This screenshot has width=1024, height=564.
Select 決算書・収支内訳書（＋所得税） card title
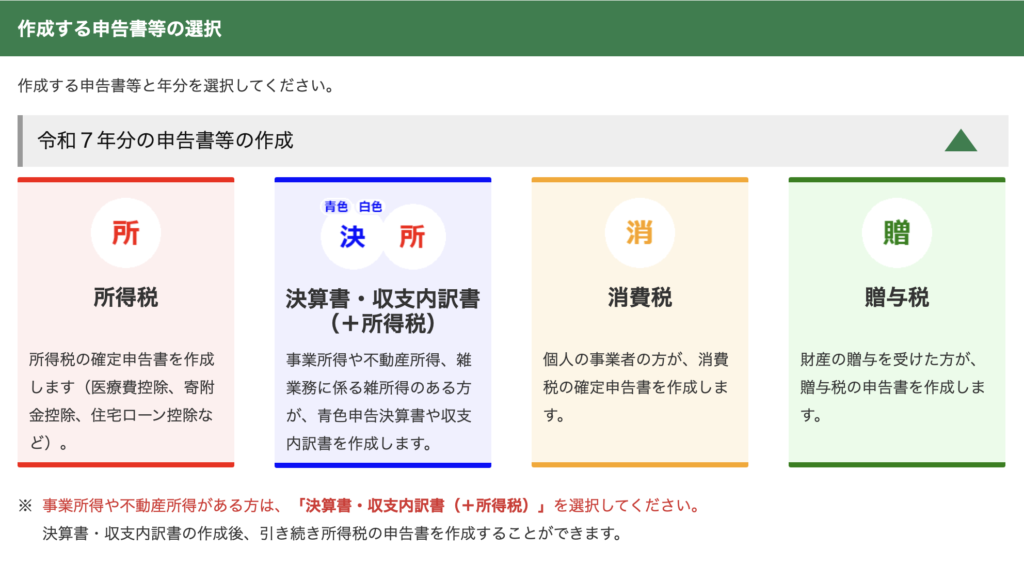coord(382,311)
